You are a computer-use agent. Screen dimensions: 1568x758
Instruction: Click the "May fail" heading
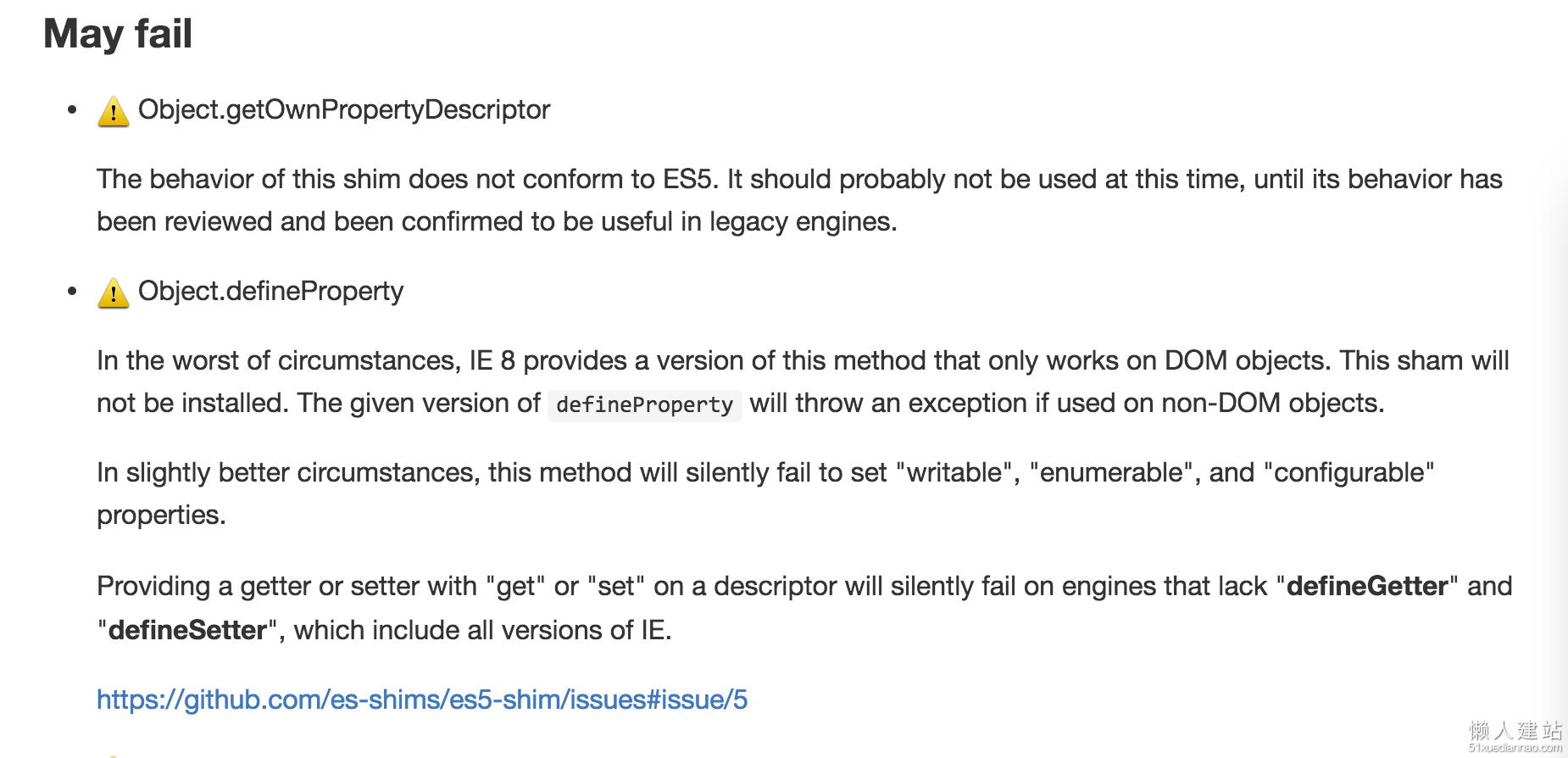(118, 34)
